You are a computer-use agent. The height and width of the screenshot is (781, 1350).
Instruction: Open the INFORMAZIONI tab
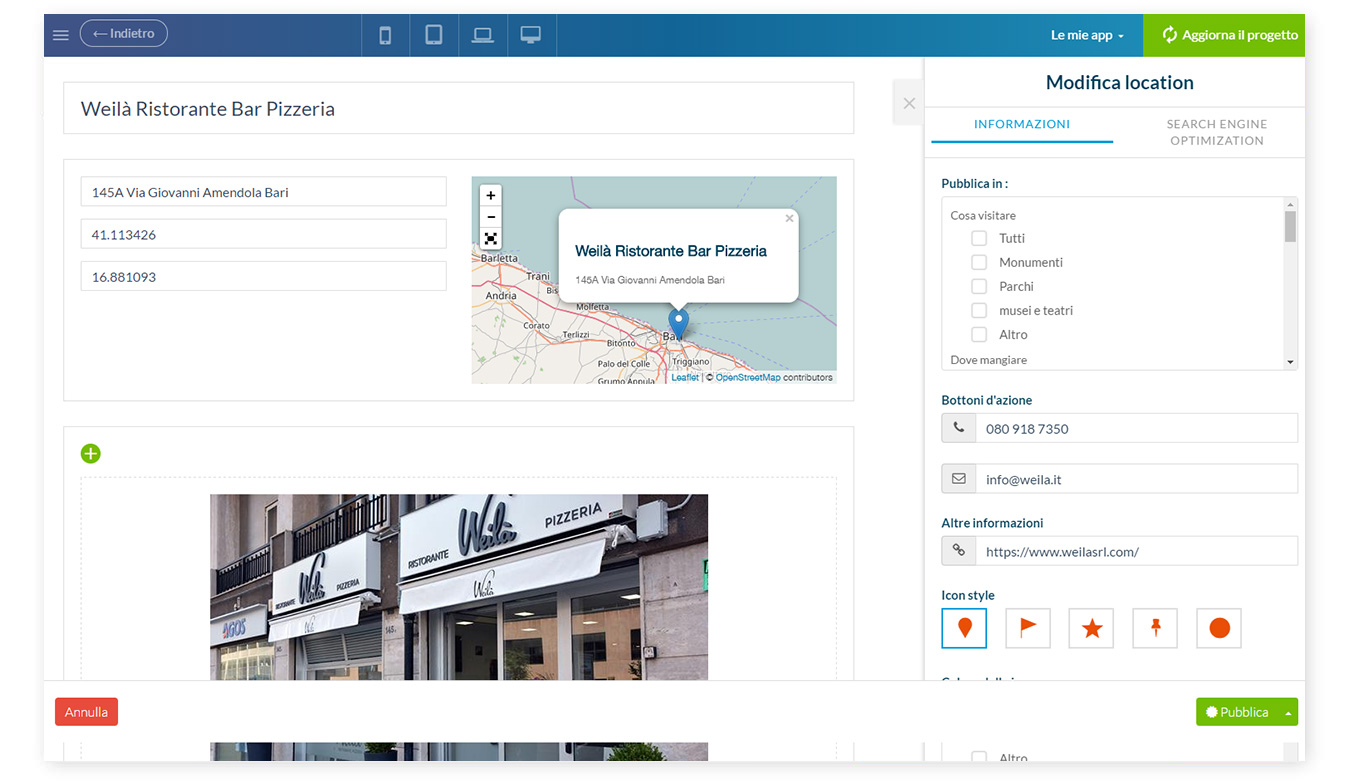coord(1022,124)
